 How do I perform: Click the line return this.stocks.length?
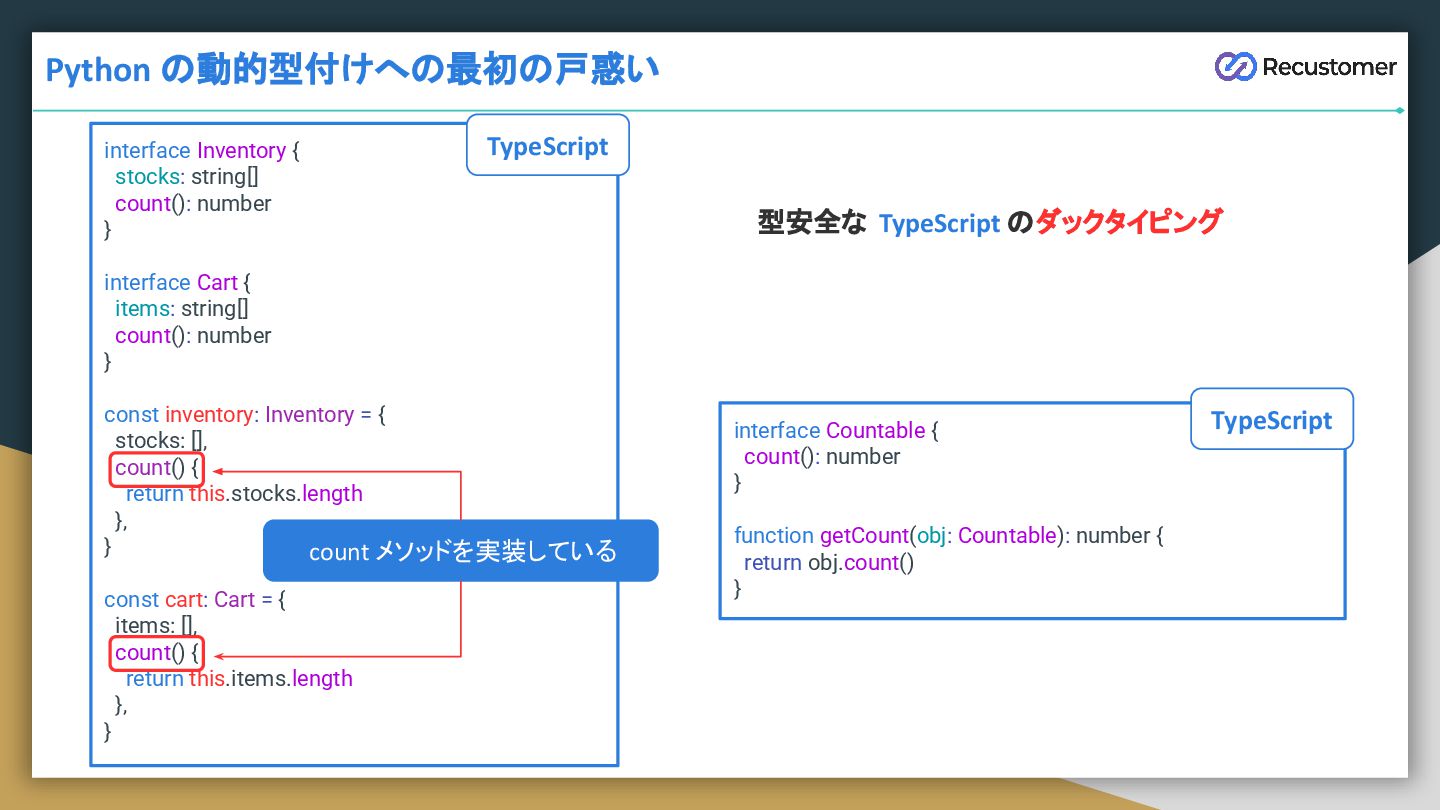click(244, 494)
